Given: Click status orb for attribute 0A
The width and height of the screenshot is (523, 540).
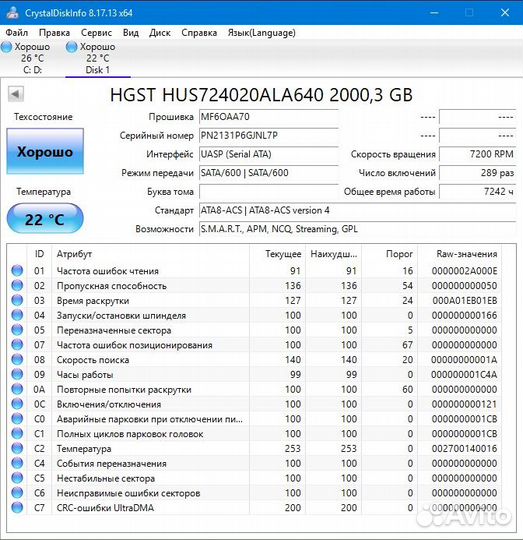Looking at the screenshot, I should coord(17,389).
